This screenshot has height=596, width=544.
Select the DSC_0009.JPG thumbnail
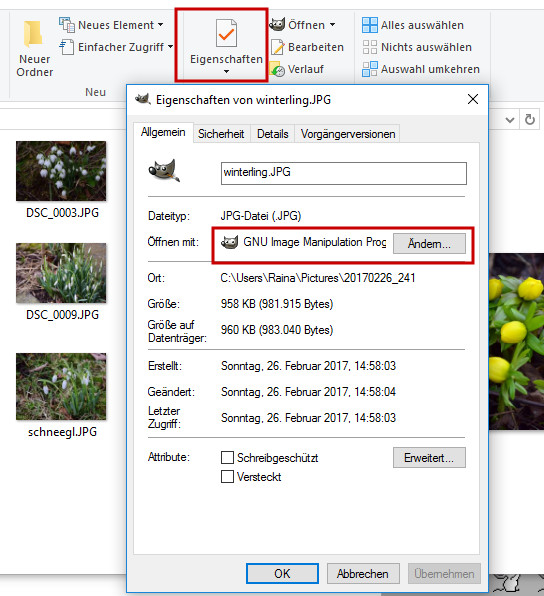61,273
